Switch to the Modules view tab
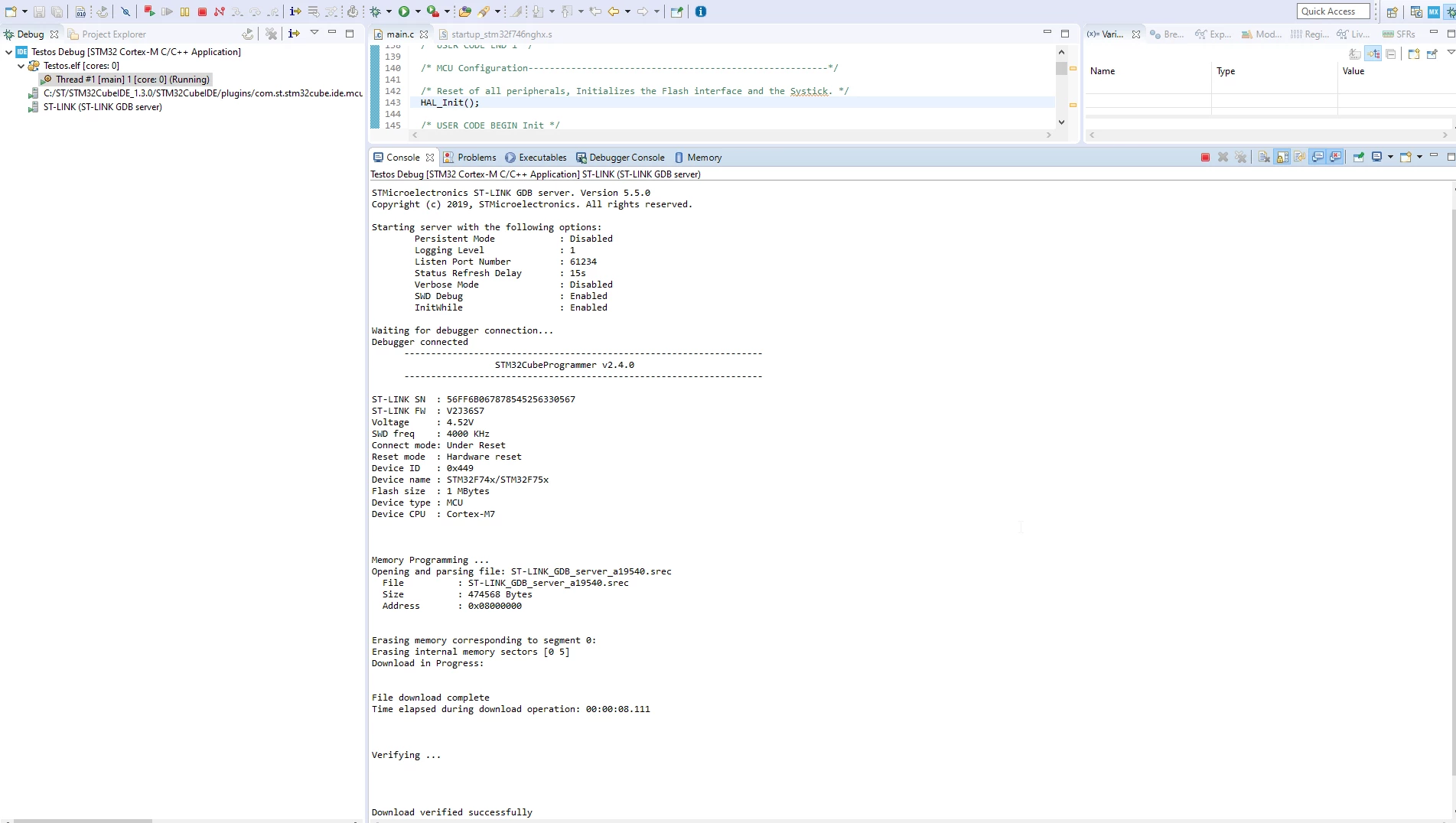 coord(1261,34)
